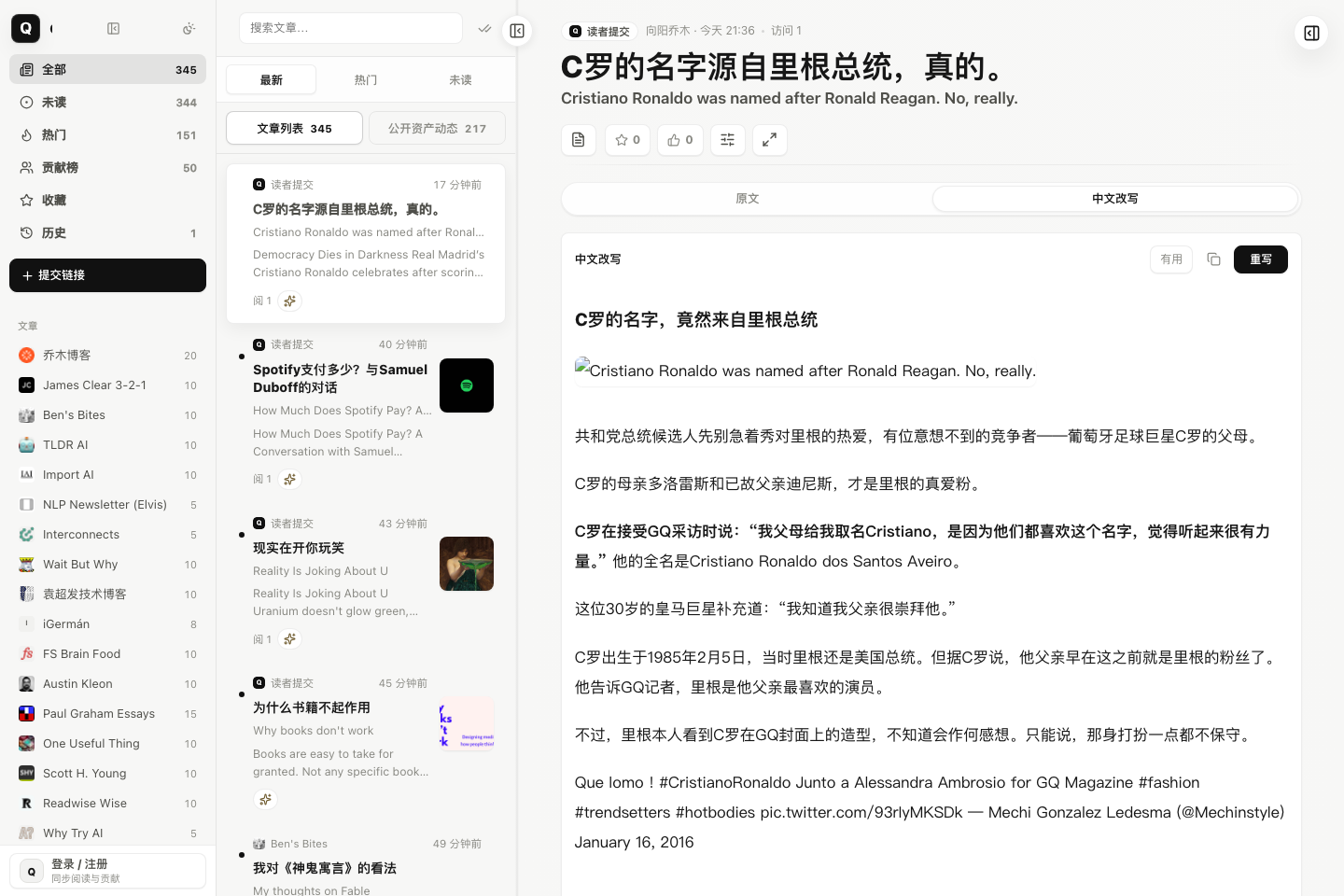1344x896 pixels.
Task: Open the Ben's Bites feed
Action: (107, 415)
